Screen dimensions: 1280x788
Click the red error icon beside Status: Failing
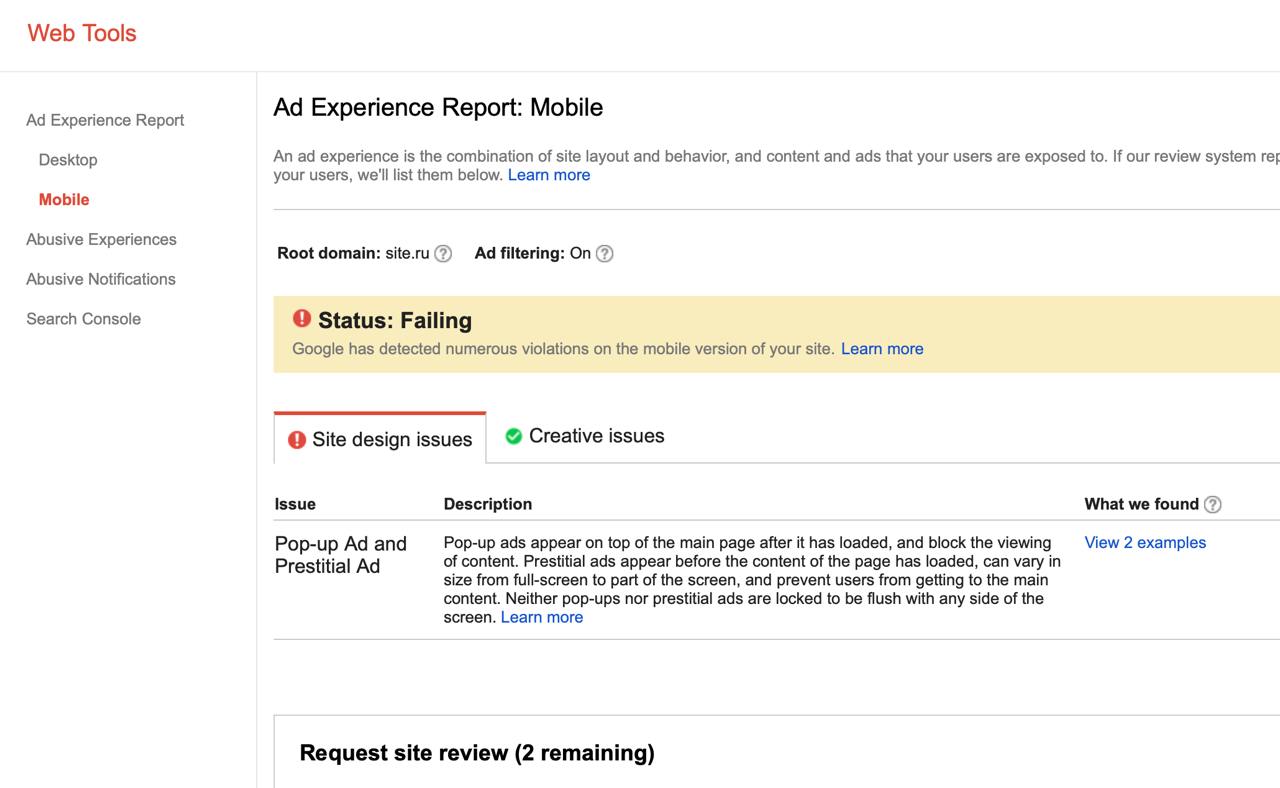click(302, 319)
